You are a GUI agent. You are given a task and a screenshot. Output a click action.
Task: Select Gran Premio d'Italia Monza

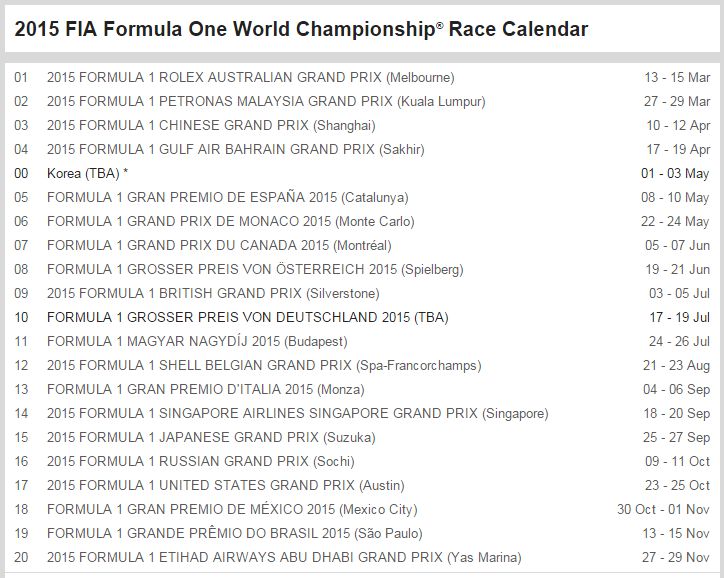pos(205,389)
